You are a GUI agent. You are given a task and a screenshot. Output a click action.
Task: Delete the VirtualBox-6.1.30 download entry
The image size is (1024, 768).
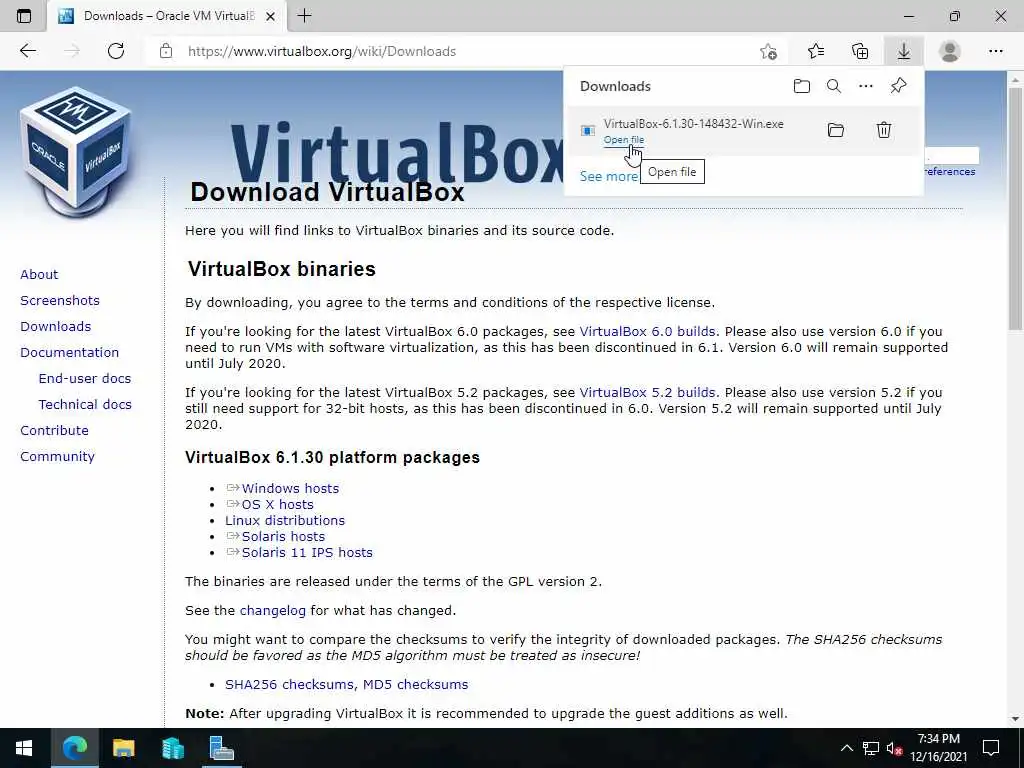coord(884,130)
